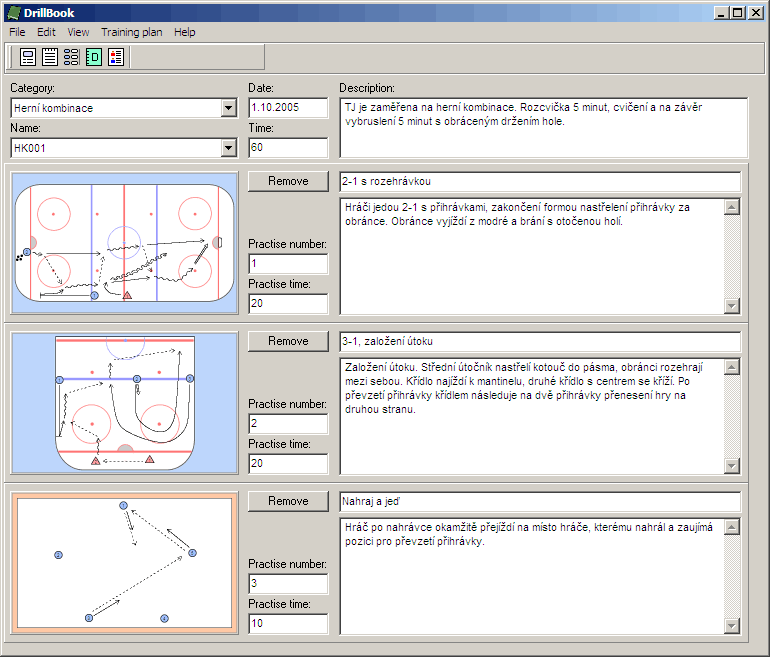Open the Name dropdown showing HK001
This screenshot has height=657, width=770.
[x=228, y=148]
